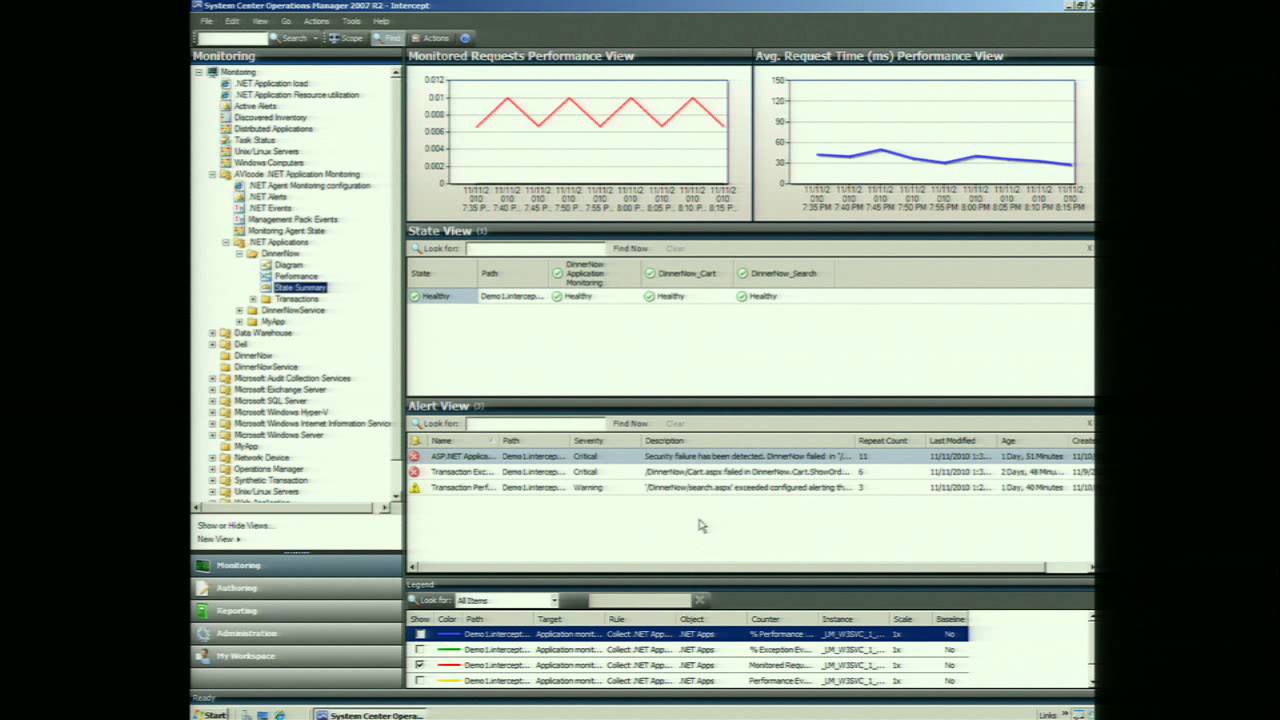
Task: Expand the Microsoft SQL Server node
Action: coord(212,401)
